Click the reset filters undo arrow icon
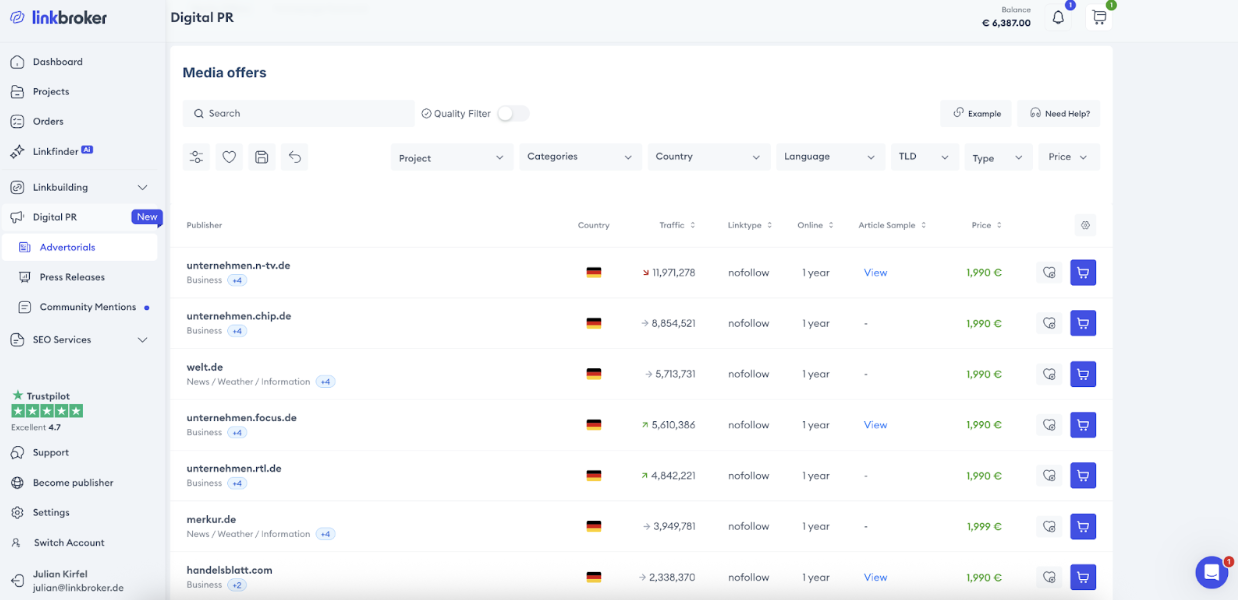The width and height of the screenshot is (1238, 600). point(294,157)
